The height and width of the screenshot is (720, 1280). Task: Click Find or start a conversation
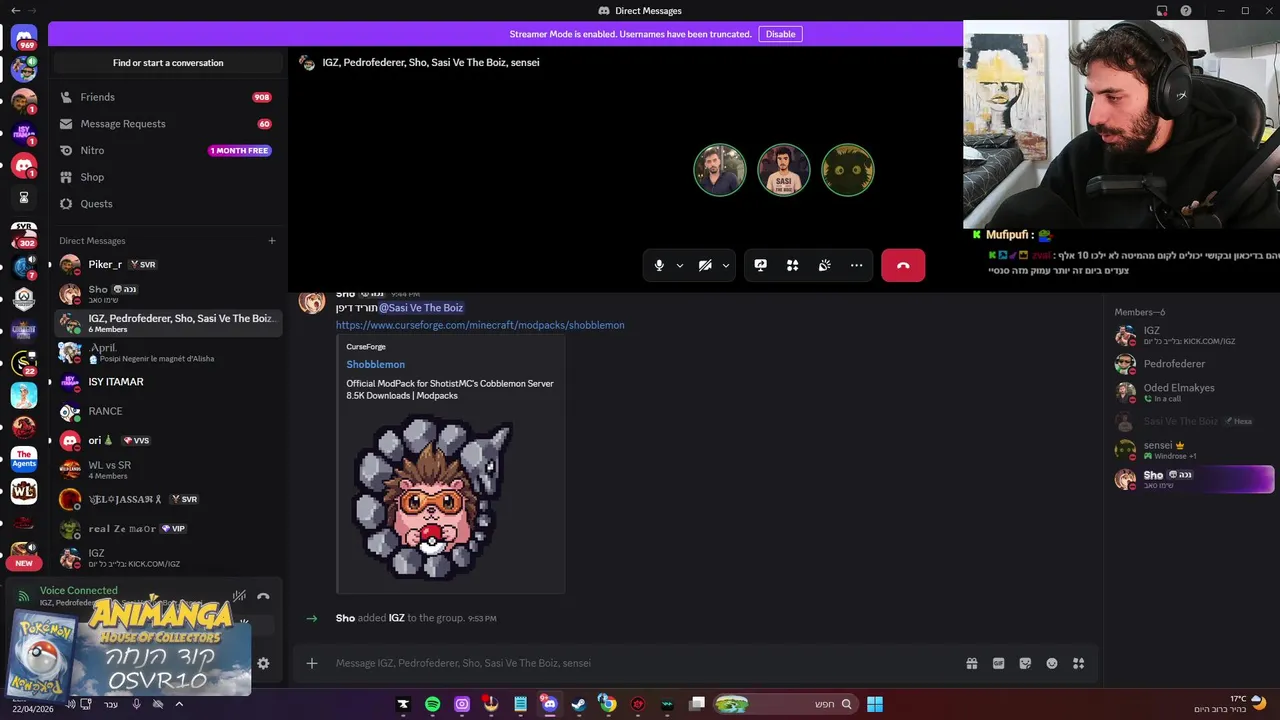click(x=168, y=63)
